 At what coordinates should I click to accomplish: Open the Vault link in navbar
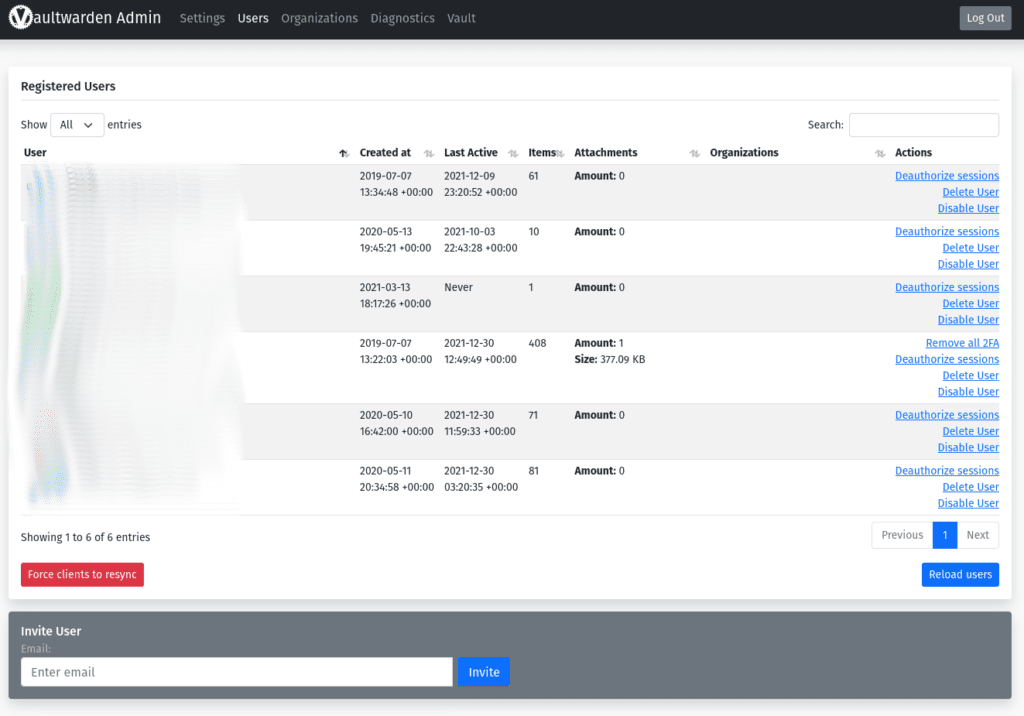(x=461, y=18)
